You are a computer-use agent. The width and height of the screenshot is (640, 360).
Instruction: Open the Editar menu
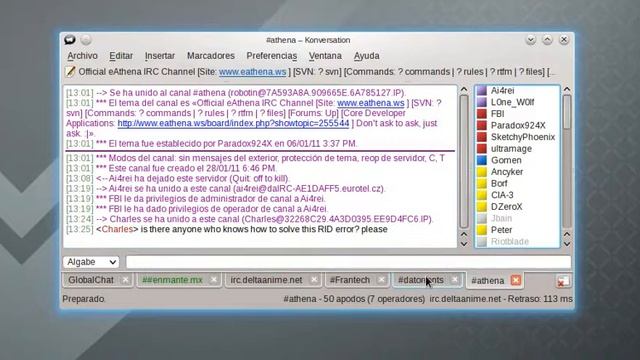click(x=121, y=56)
